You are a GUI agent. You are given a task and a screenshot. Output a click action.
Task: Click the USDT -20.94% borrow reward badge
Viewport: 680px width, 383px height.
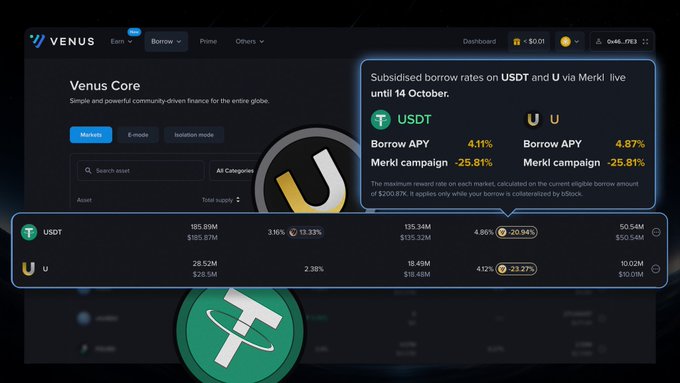[x=517, y=232]
